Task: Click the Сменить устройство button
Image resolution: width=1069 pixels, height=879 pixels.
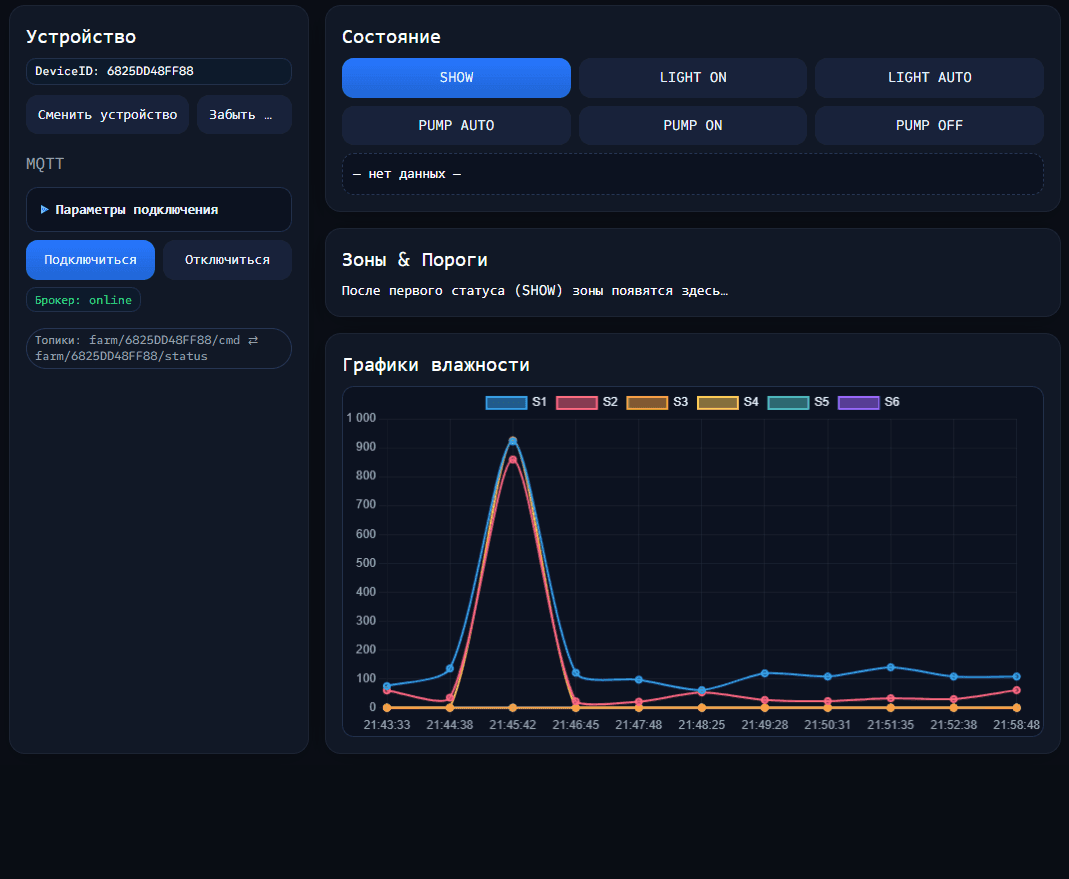Action: 107,115
